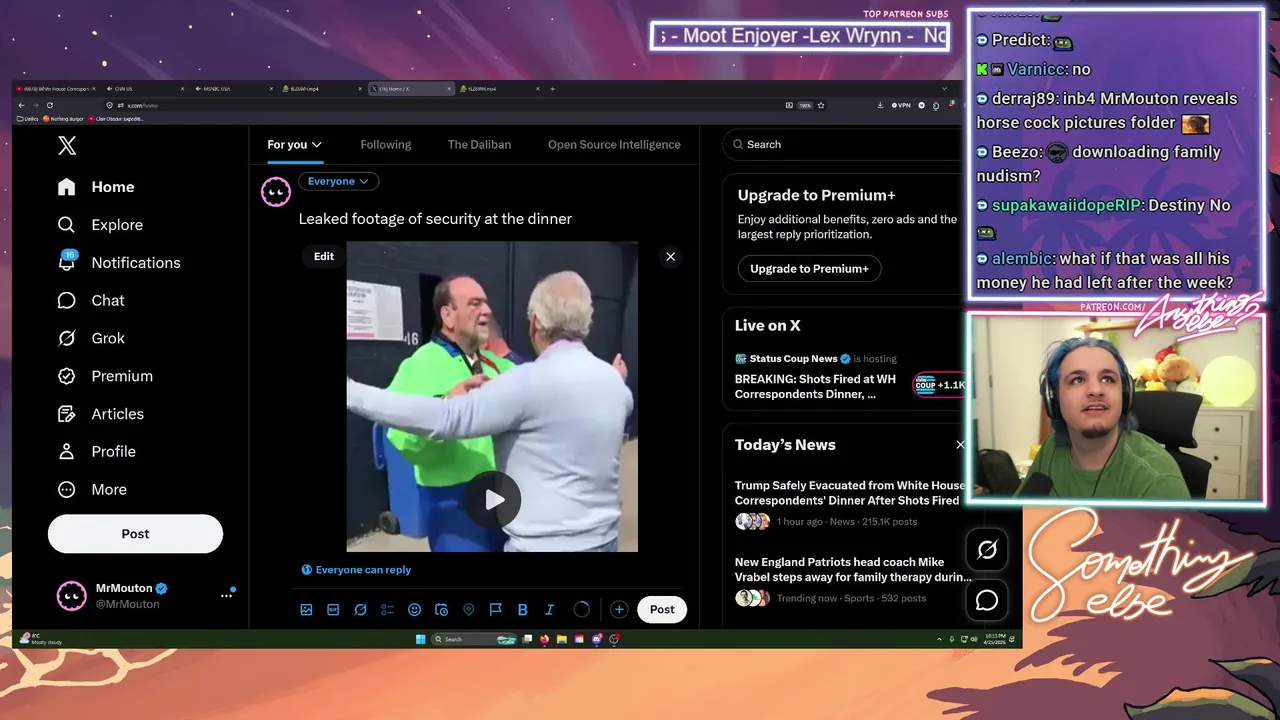1280x720 pixels.
Task: Click Edit on the attached video
Action: (x=324, y=257)
